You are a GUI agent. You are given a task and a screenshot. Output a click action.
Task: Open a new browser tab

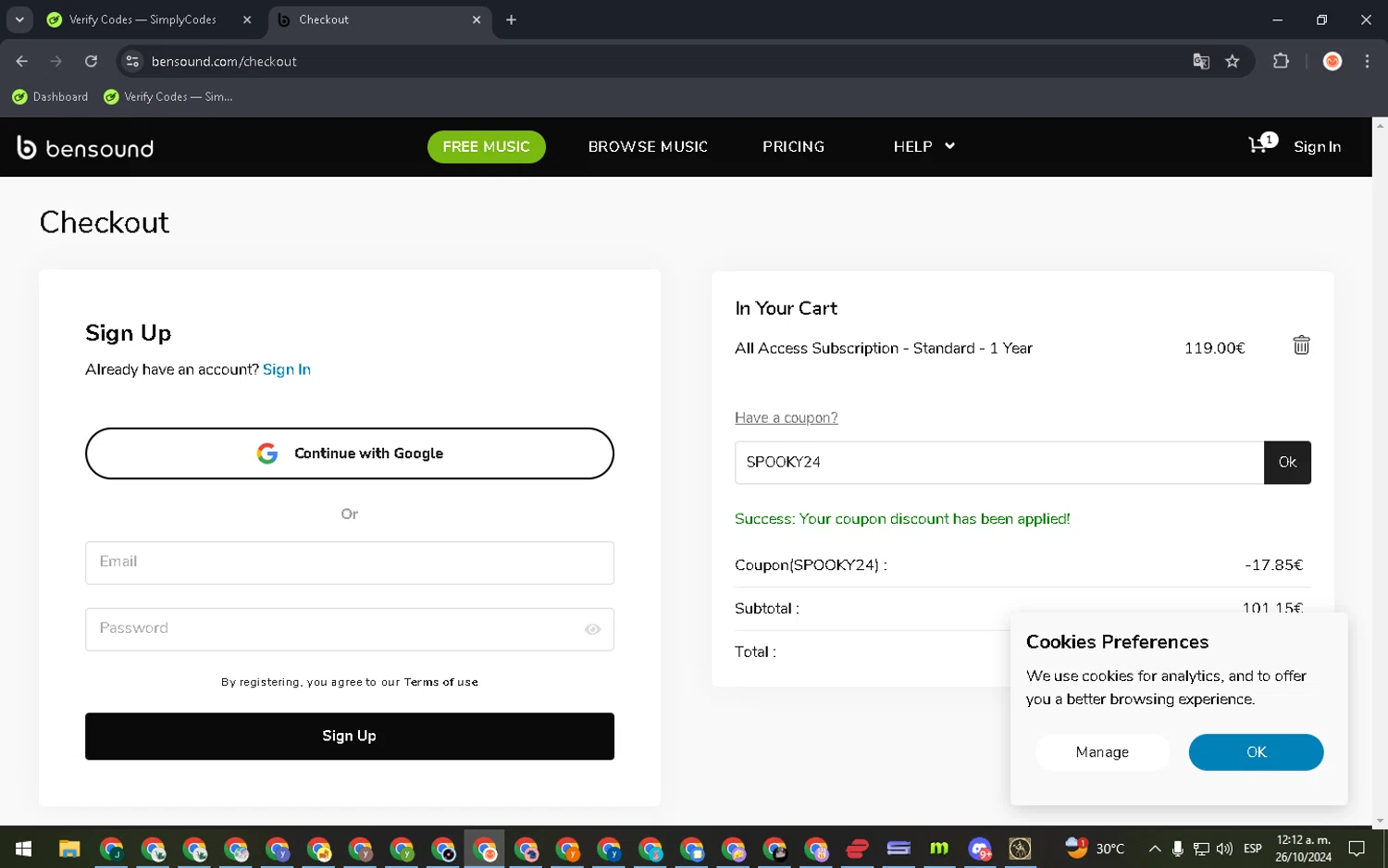(511, 19)
